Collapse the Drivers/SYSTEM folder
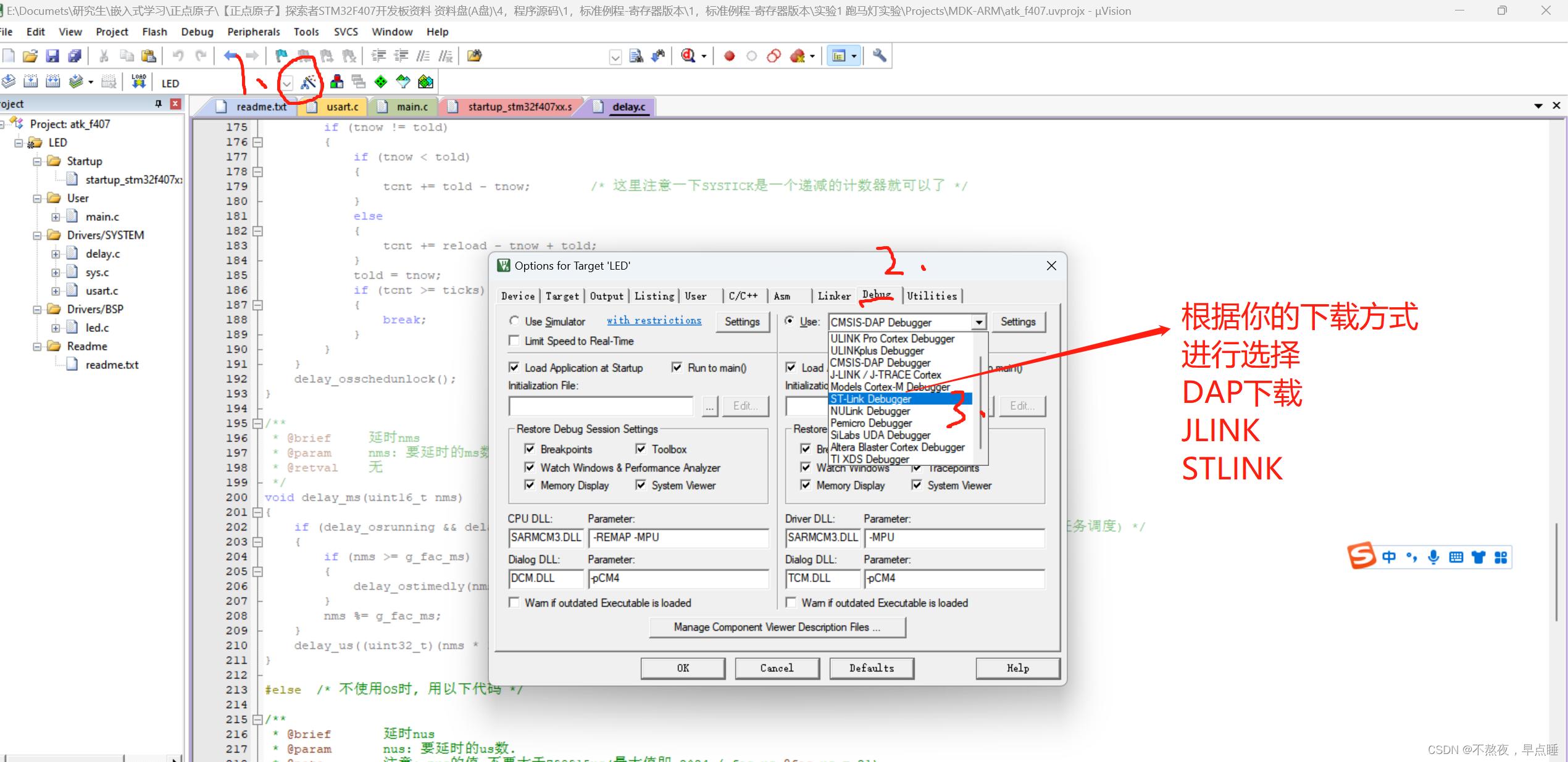 37,235
